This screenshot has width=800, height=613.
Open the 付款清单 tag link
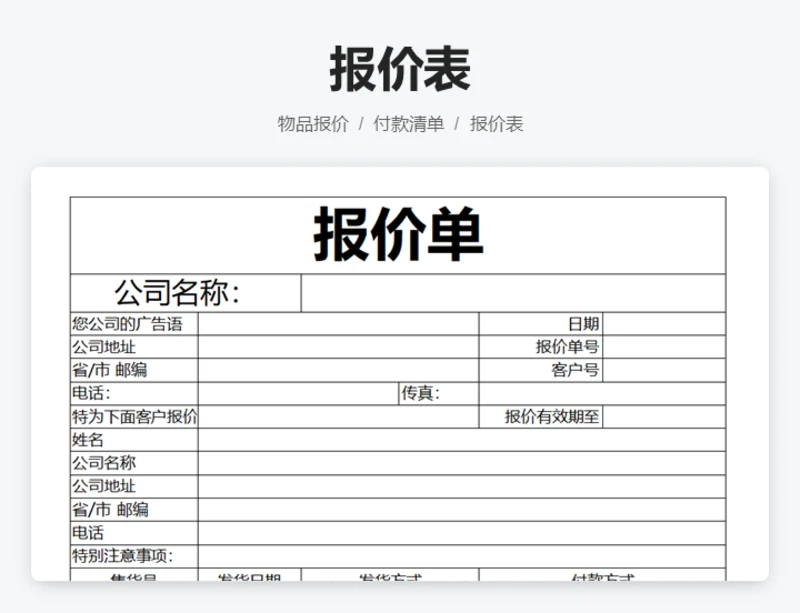408,124
